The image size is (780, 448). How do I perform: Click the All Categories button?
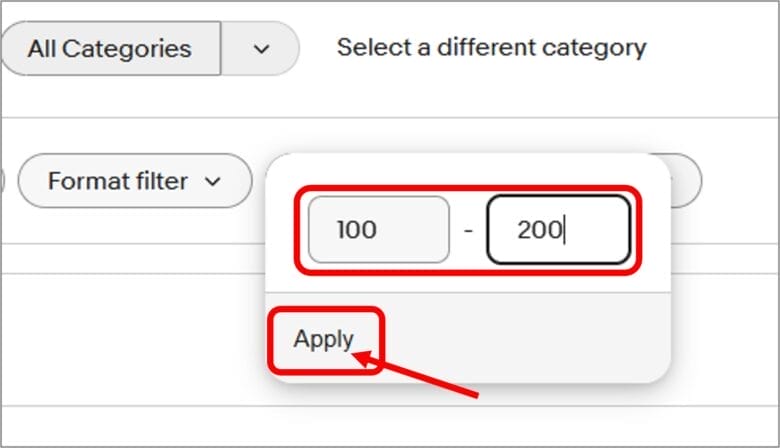[110, 48]
